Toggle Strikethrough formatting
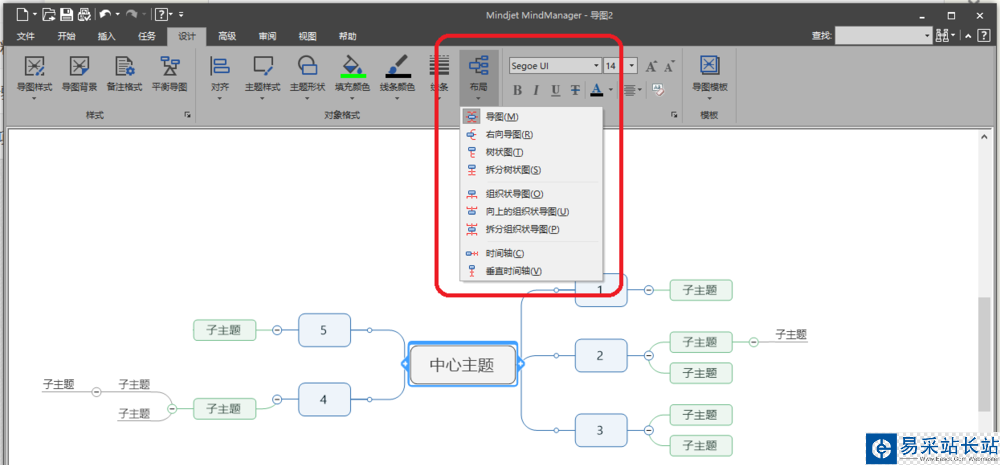This screenshot has height=465, width=1000. pos(575,90)
